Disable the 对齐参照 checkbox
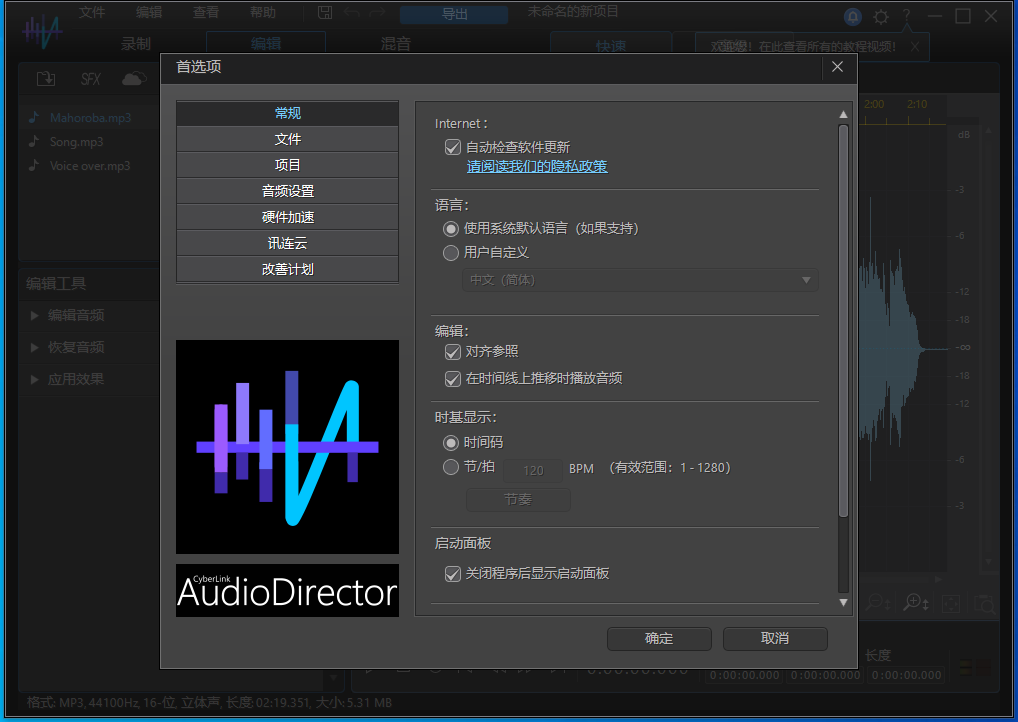Screen dimensions: 1018x722 click(452, 352)
